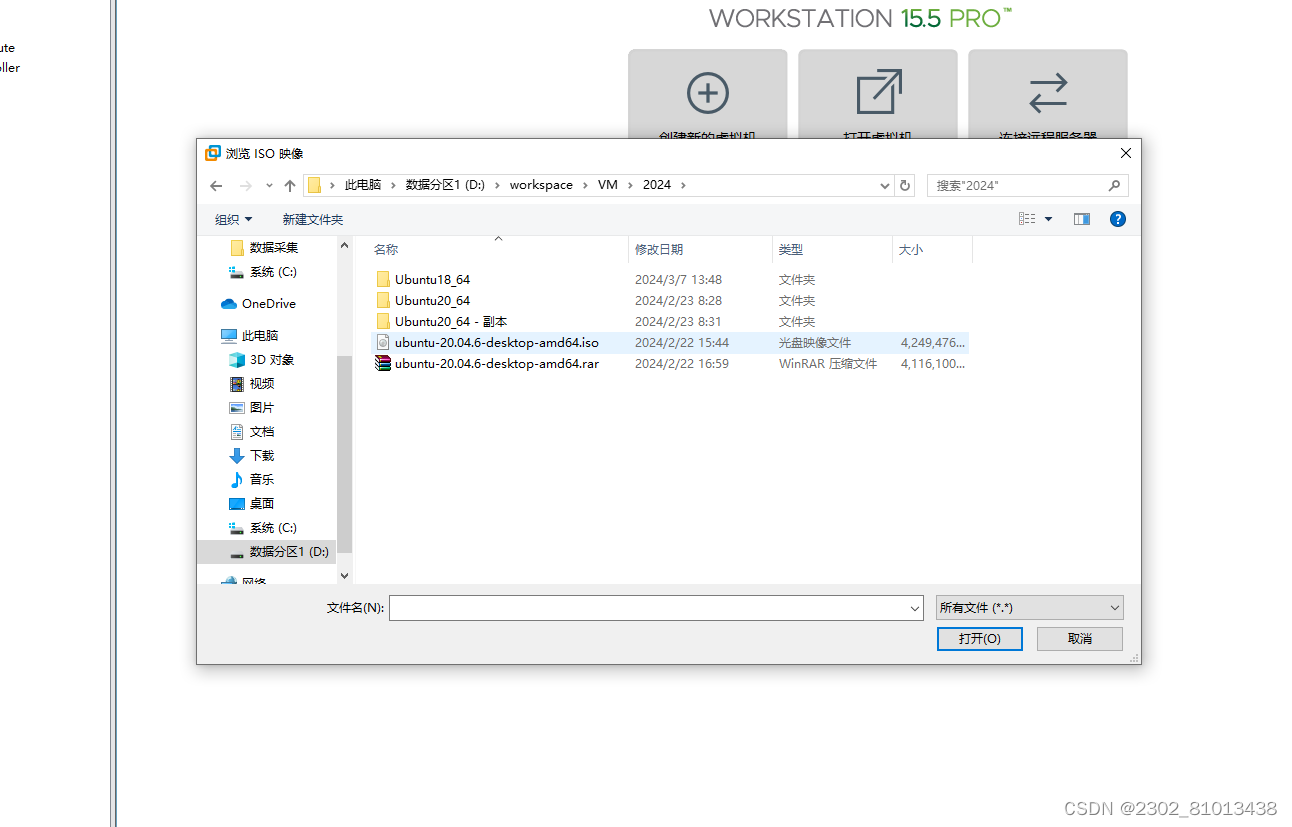Click open virtual machine icon in Workstation

click(x=879, y=92)
